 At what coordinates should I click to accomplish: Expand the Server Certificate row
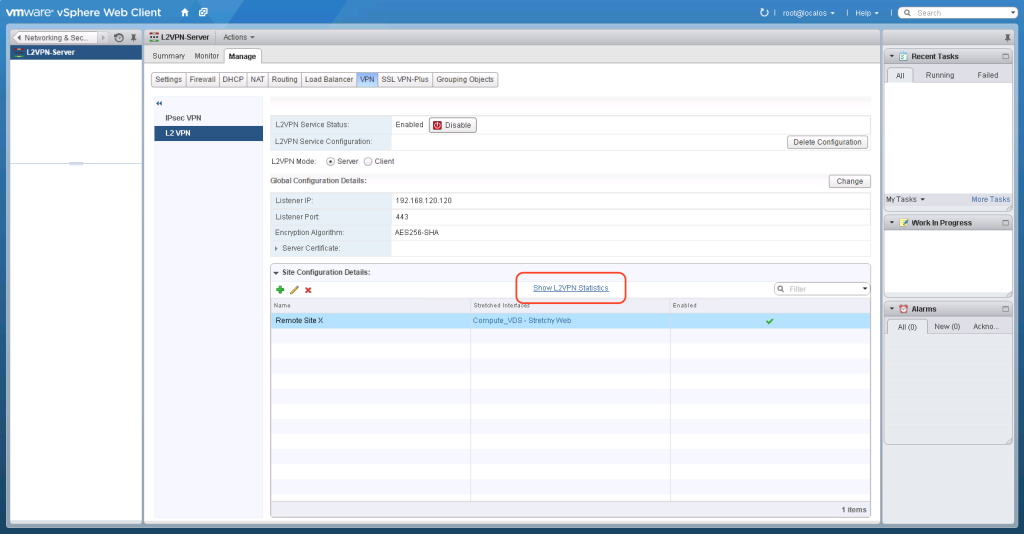tap(276, 249)
